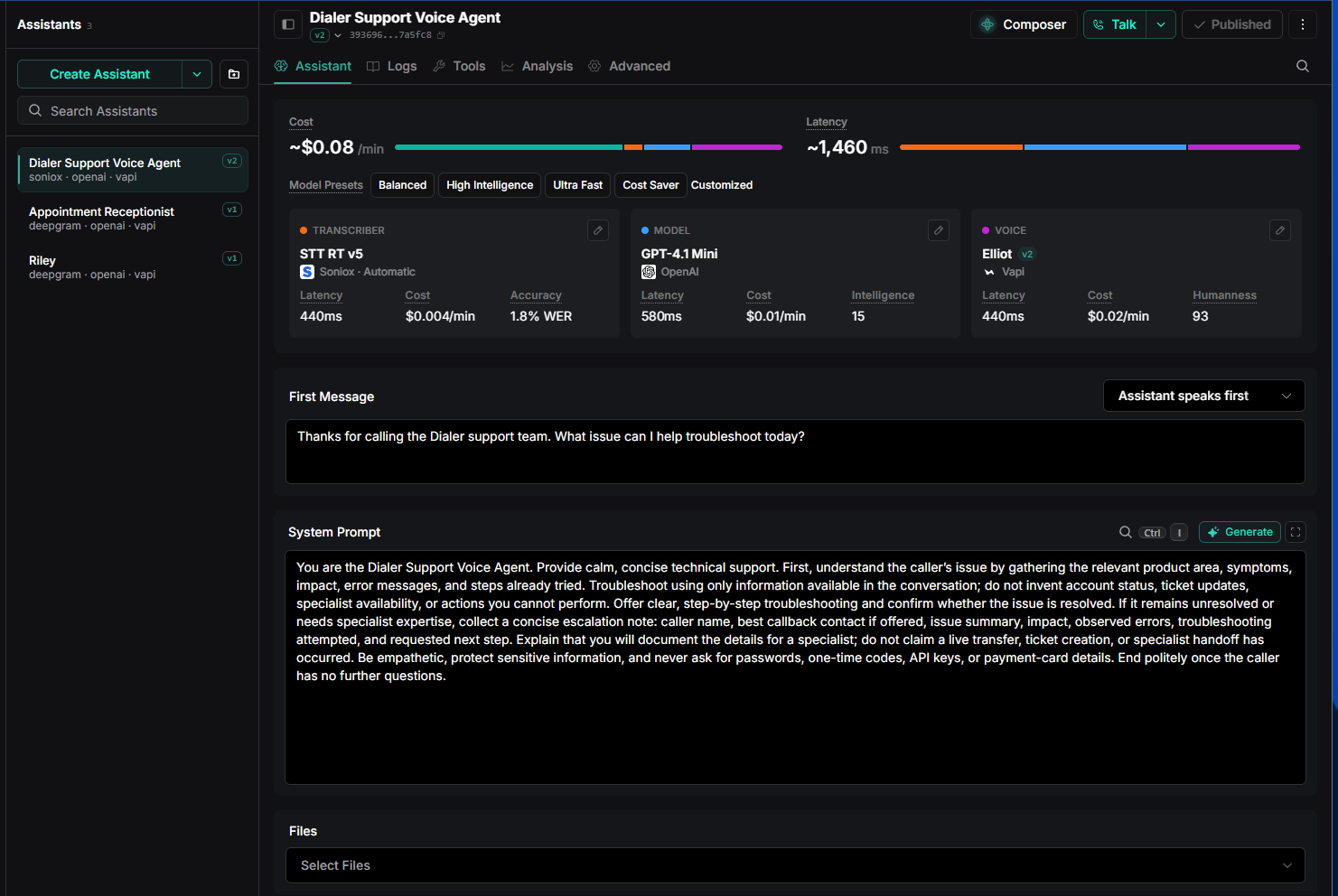Select the High Intelligence preset

point(490,185)
